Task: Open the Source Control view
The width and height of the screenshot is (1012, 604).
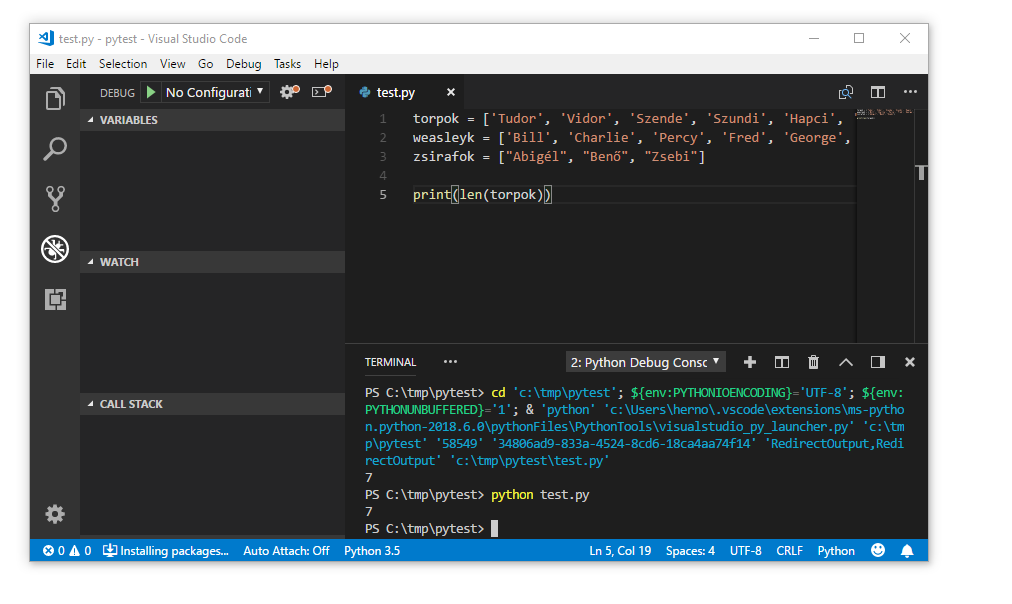Action: (x=55, y=199)
